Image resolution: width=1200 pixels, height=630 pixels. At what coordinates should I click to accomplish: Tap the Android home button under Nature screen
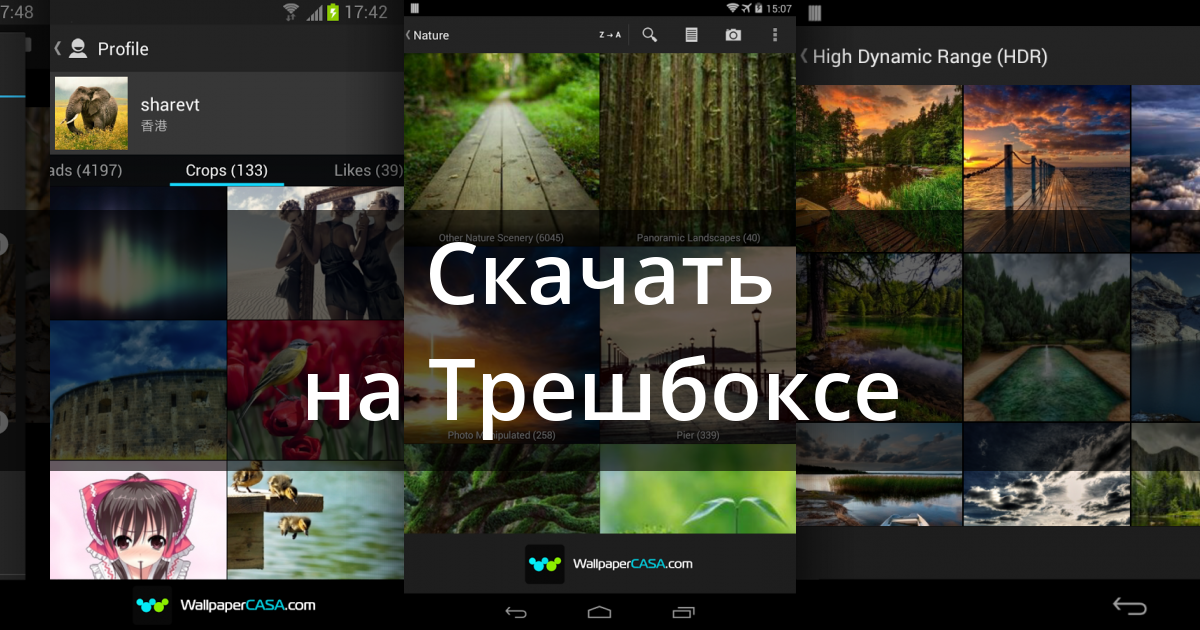click(x=600, y=611)
